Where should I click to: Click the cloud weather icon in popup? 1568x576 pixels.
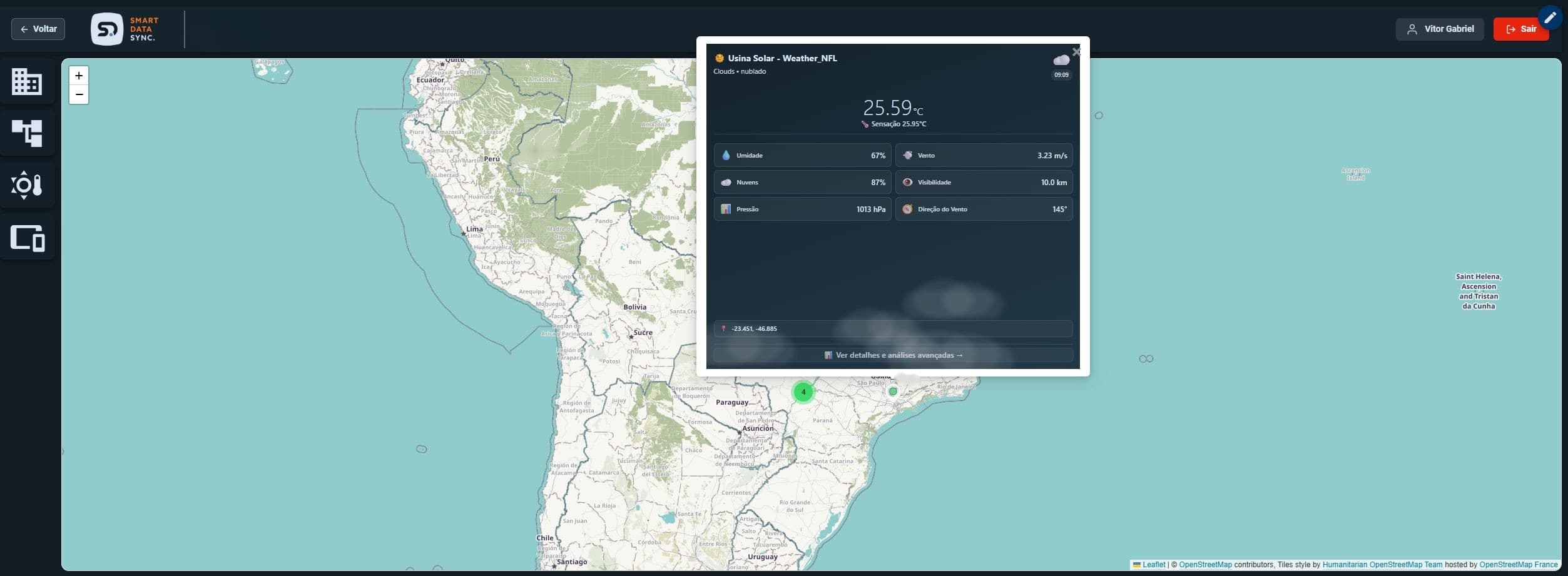pos(1061,60)
